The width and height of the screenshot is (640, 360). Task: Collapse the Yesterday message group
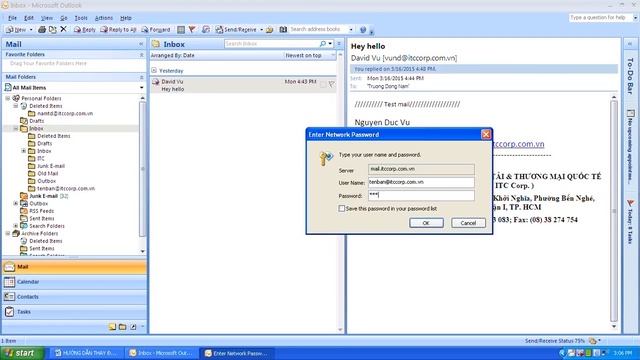(x=154, y=71)
